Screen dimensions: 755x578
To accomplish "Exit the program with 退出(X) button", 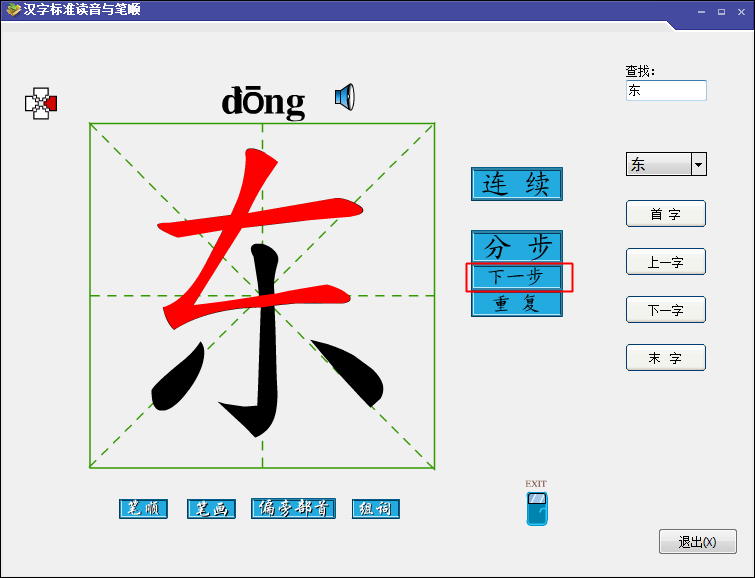I will pos(698,542).
